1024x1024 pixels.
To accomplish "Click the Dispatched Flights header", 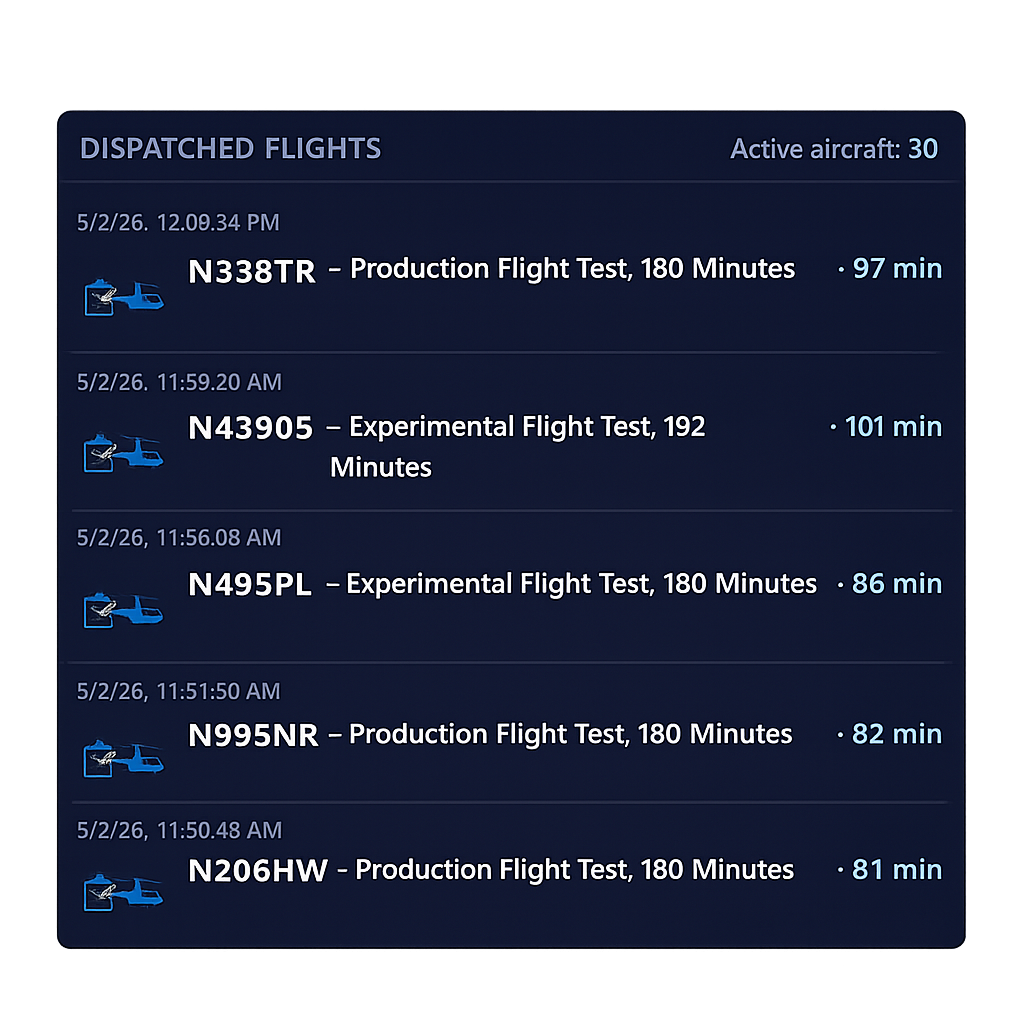I will tap(231, 149).
